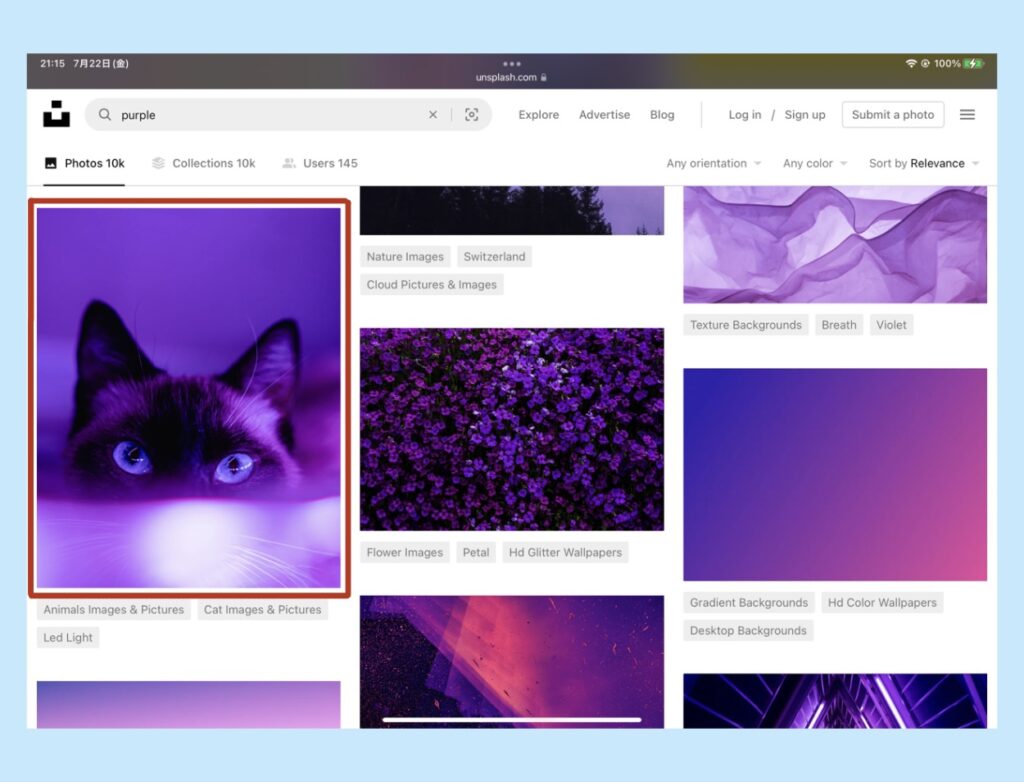Switch to the Collections 10k tab

(203, 163)
